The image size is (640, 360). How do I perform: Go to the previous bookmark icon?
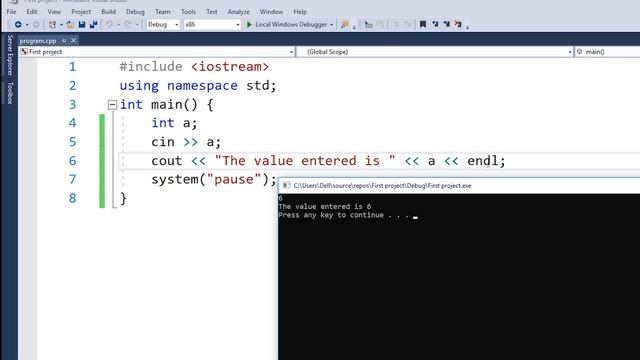click(x=435, y=24)
